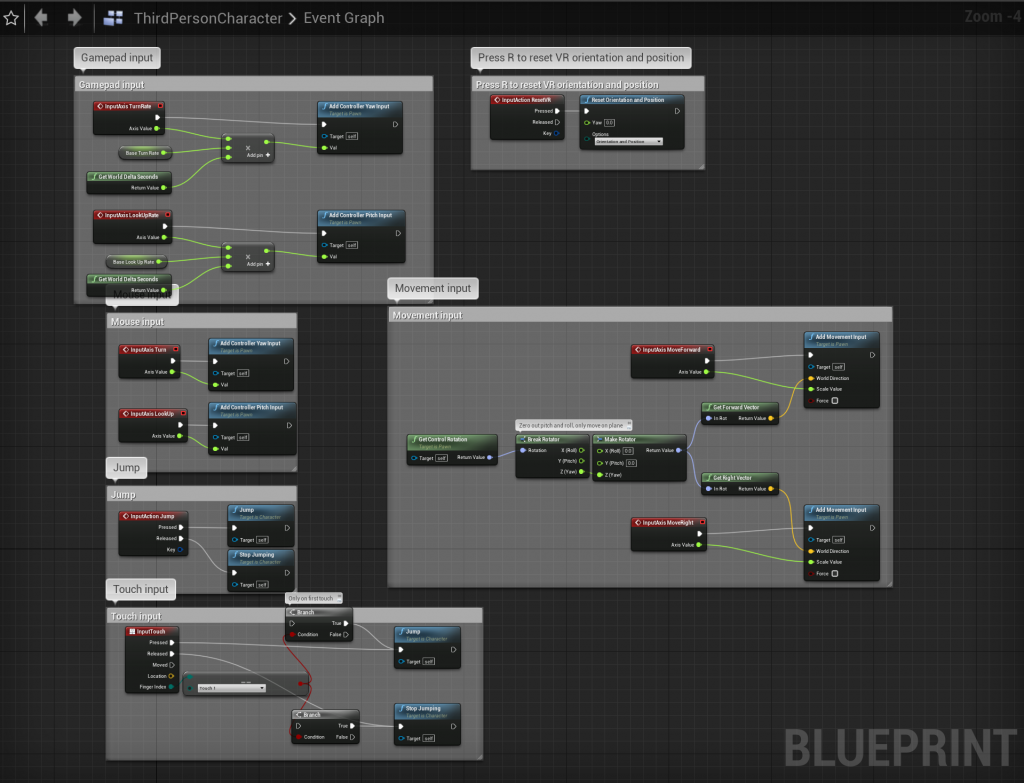Click the 'Only on first touch' comment bubble
Image resolution: width=1024 pixels, height=783 pixels.
tap(313, 598)
